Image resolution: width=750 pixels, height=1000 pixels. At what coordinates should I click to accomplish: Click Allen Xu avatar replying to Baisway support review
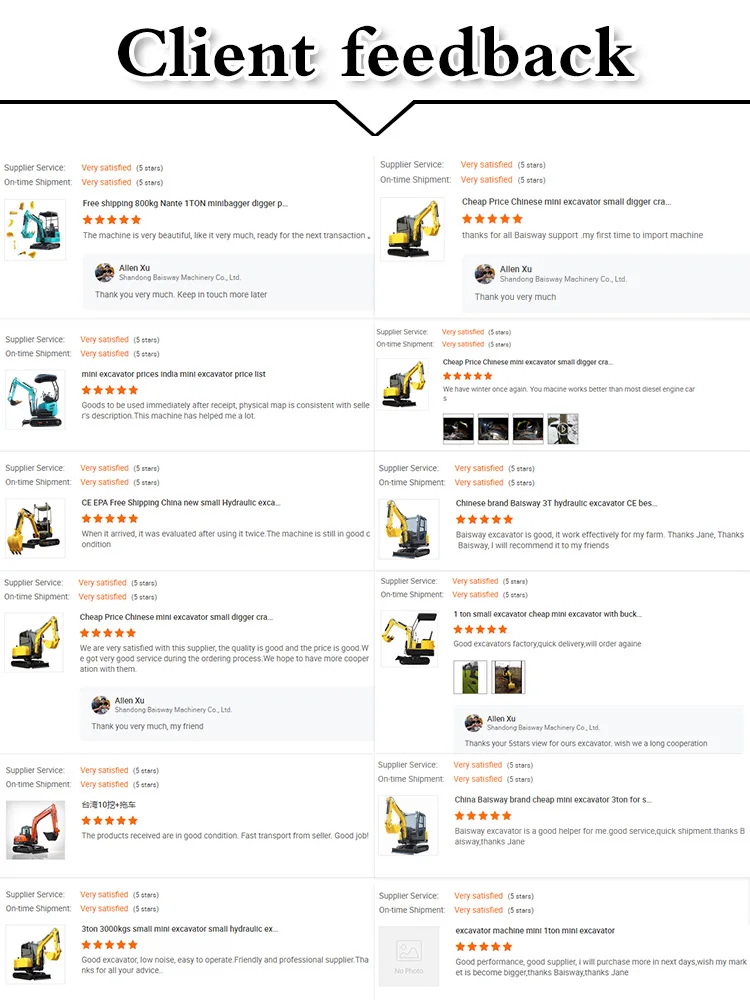[x=485, y=274]
